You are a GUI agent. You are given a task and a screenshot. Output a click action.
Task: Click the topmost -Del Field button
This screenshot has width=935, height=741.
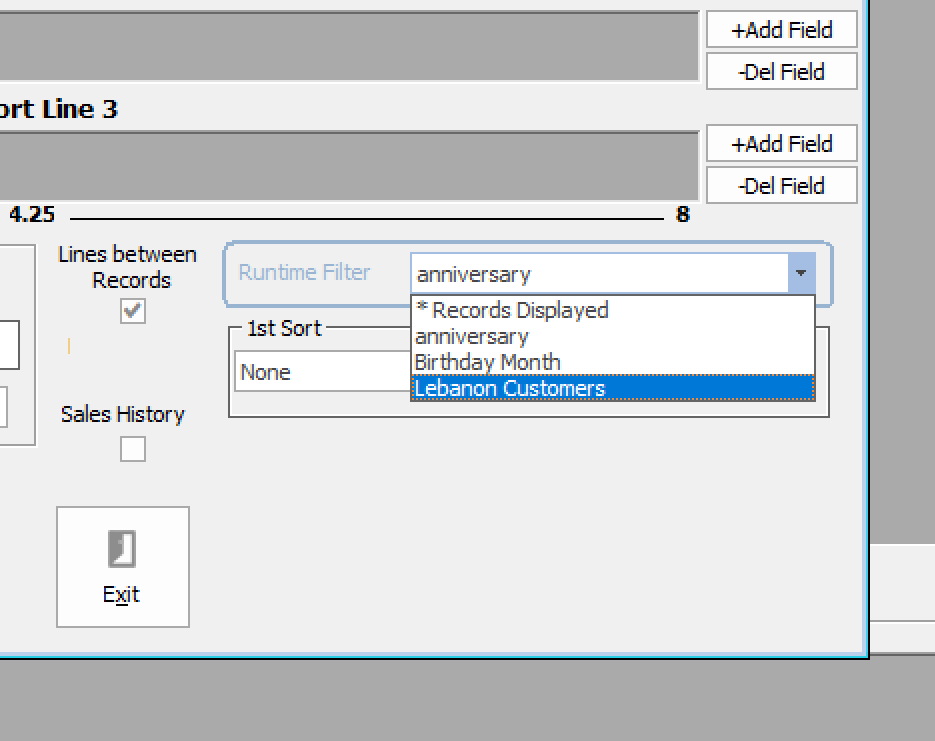[781, 72]
